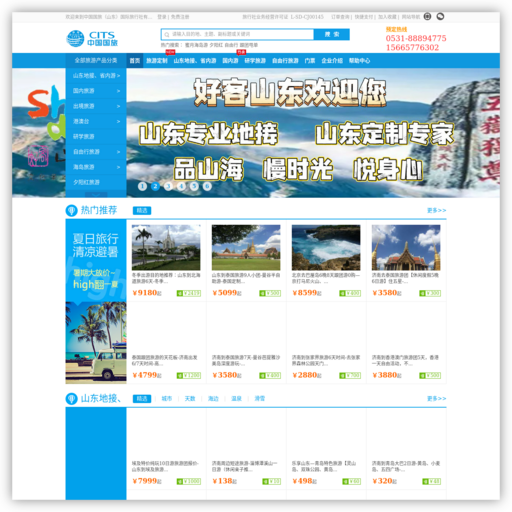Click coupon badge on the ¥320 tour
512x512 pixels.
(x=432, y=481)
